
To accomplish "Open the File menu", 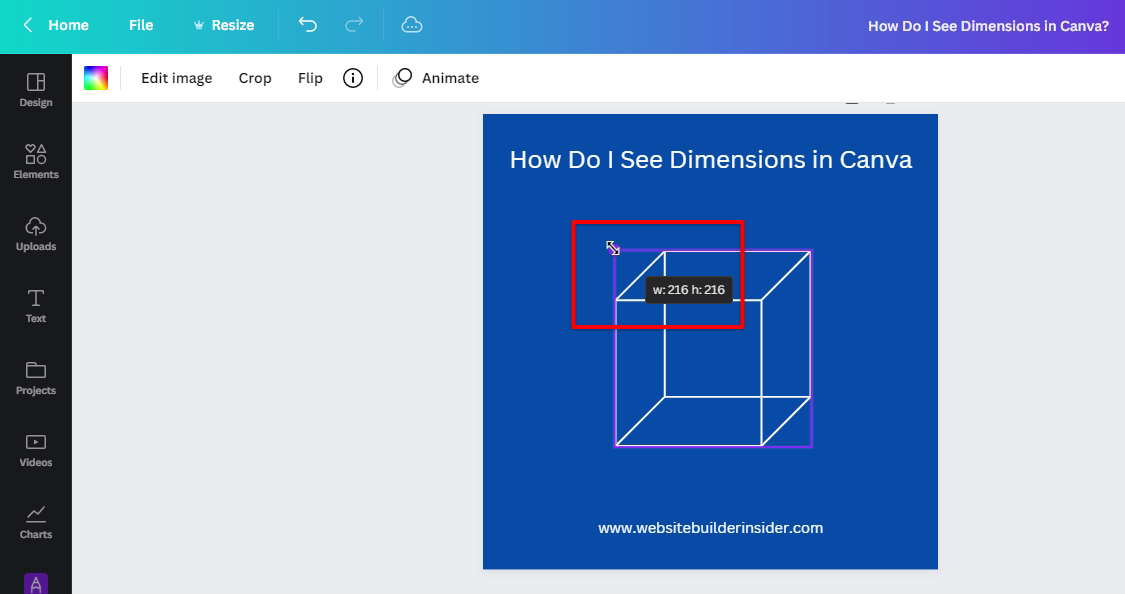I will coord(141,25).
